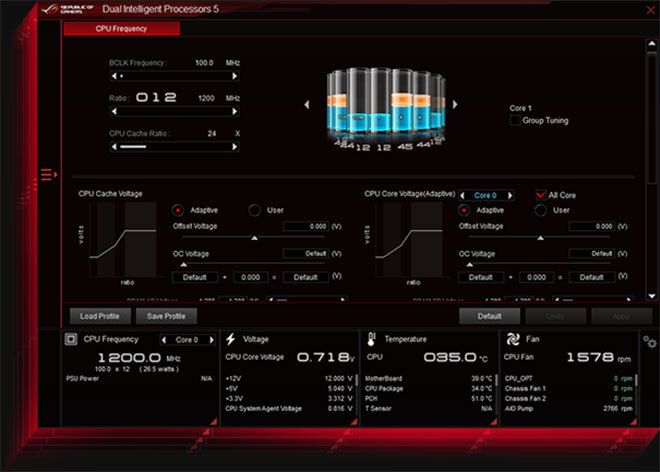Increase CPU Cache Ratio with right arrow

[234, 147]
